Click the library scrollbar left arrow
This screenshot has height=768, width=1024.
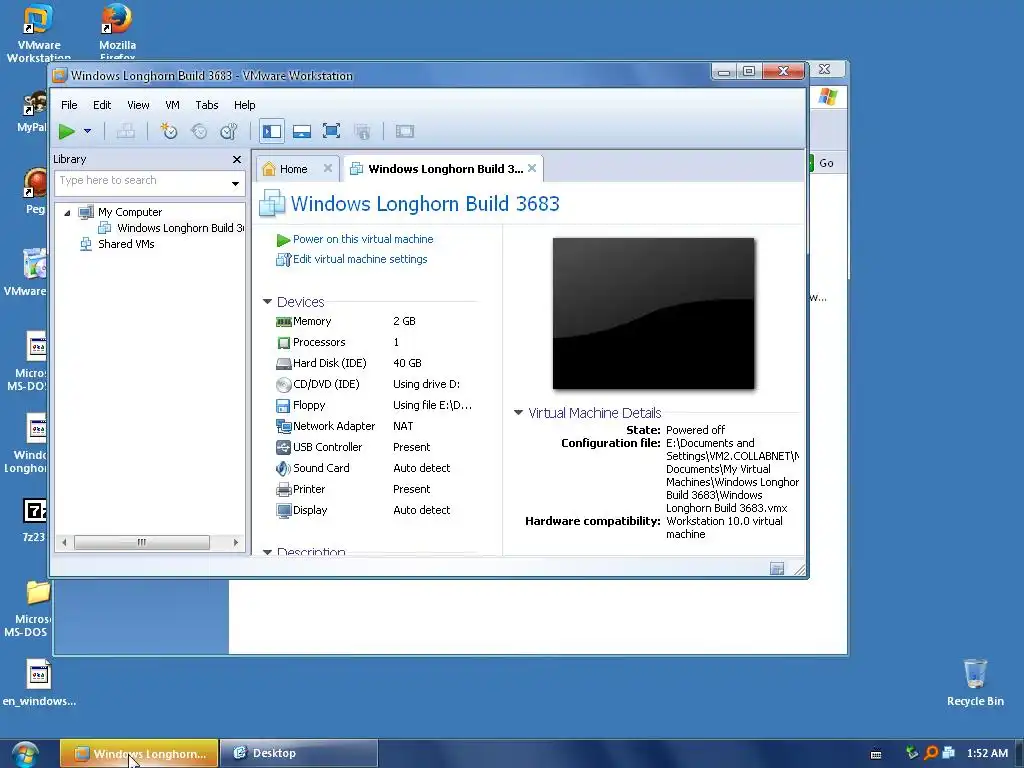pyautogui.click(x=64, y=542)
